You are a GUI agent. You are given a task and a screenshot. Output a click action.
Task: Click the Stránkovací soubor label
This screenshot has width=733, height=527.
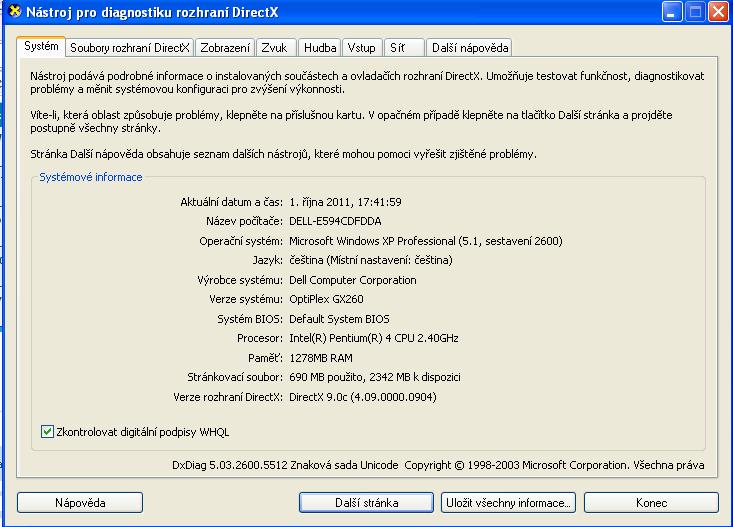pyautogui.click(x=235, y=377)
